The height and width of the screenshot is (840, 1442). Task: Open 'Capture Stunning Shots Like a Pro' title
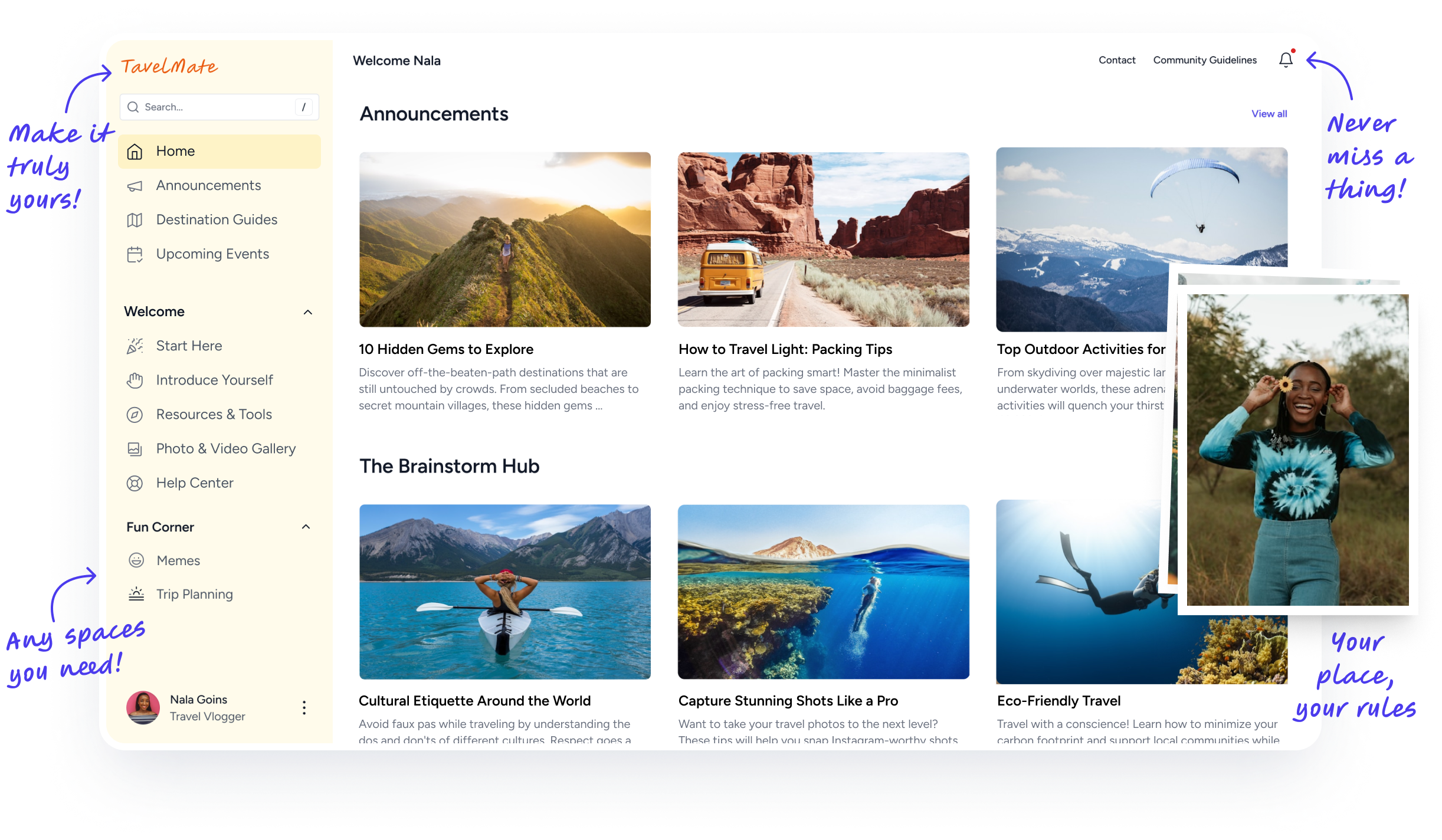coord(788,700)
